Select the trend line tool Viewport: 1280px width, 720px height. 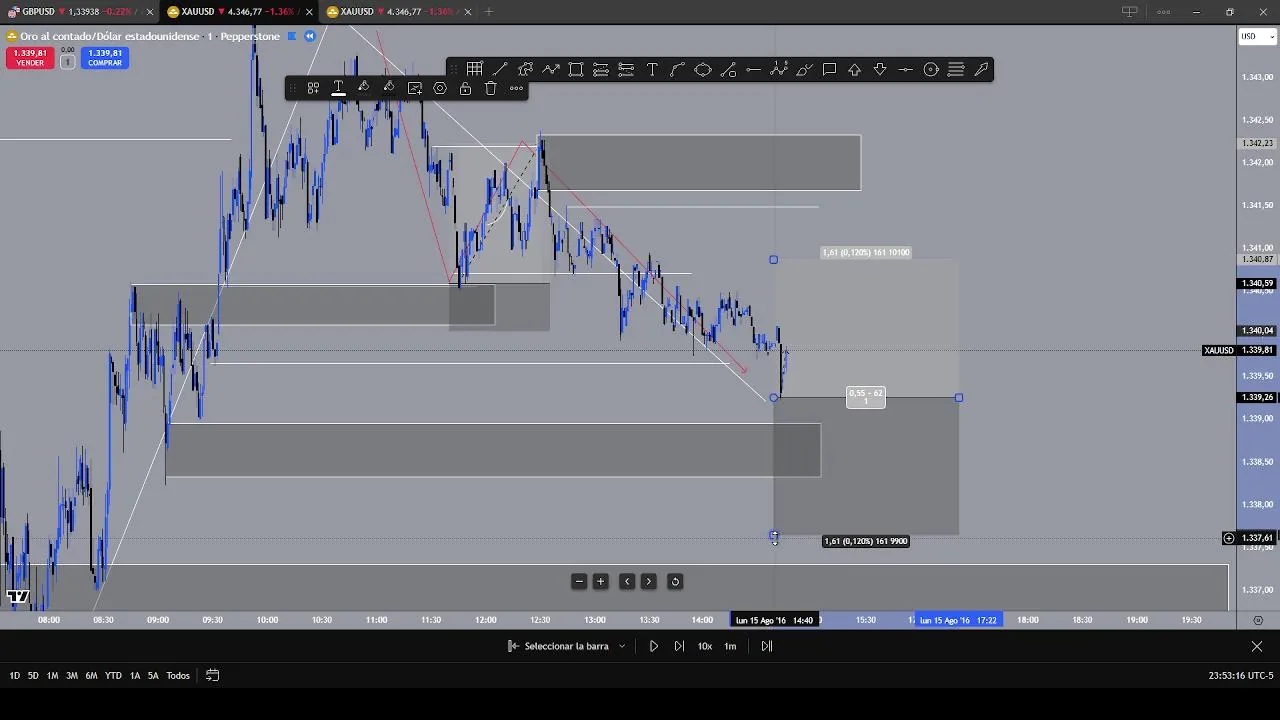(500, 69)
